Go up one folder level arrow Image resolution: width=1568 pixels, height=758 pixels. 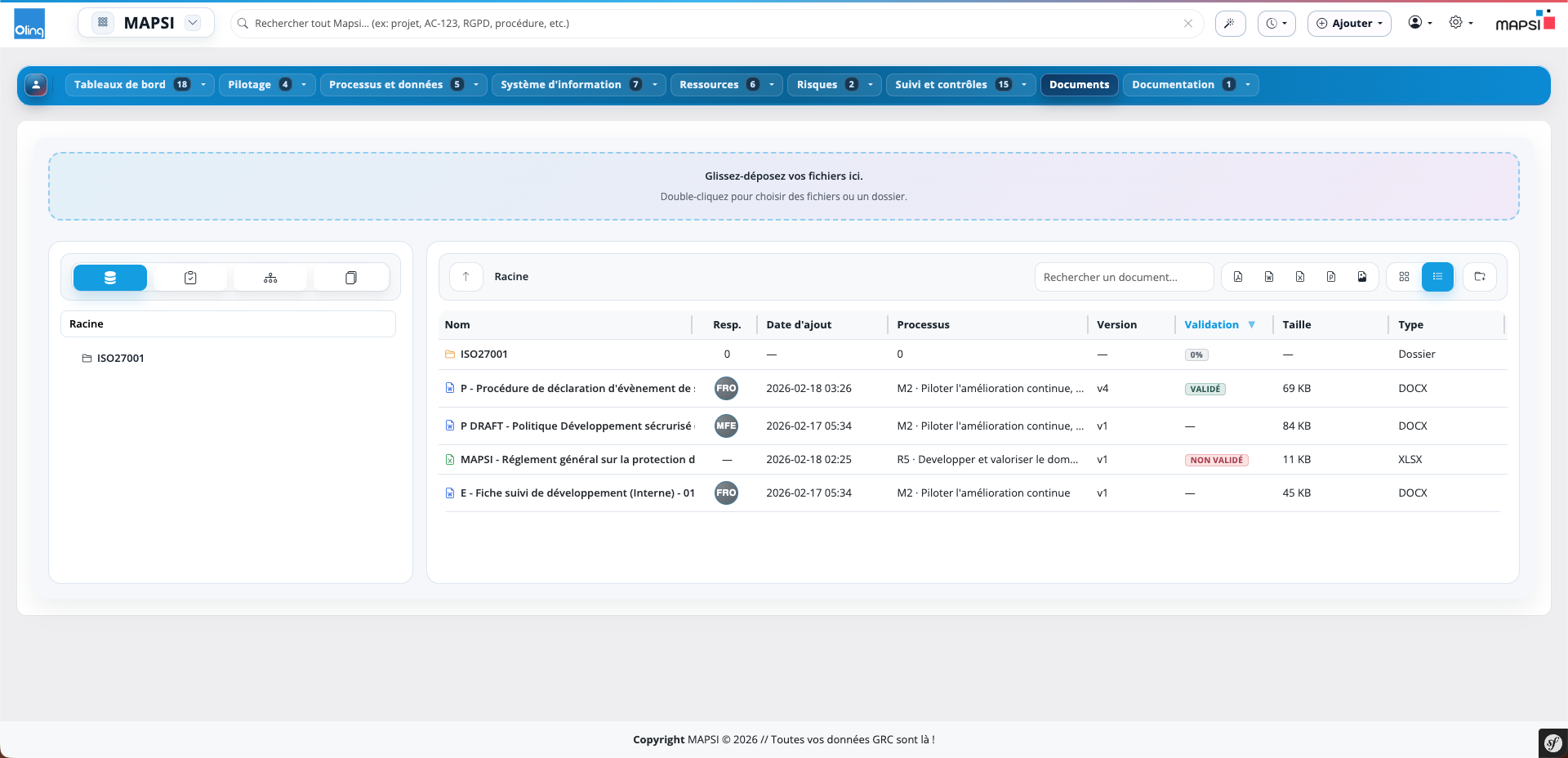coord(465,277)
